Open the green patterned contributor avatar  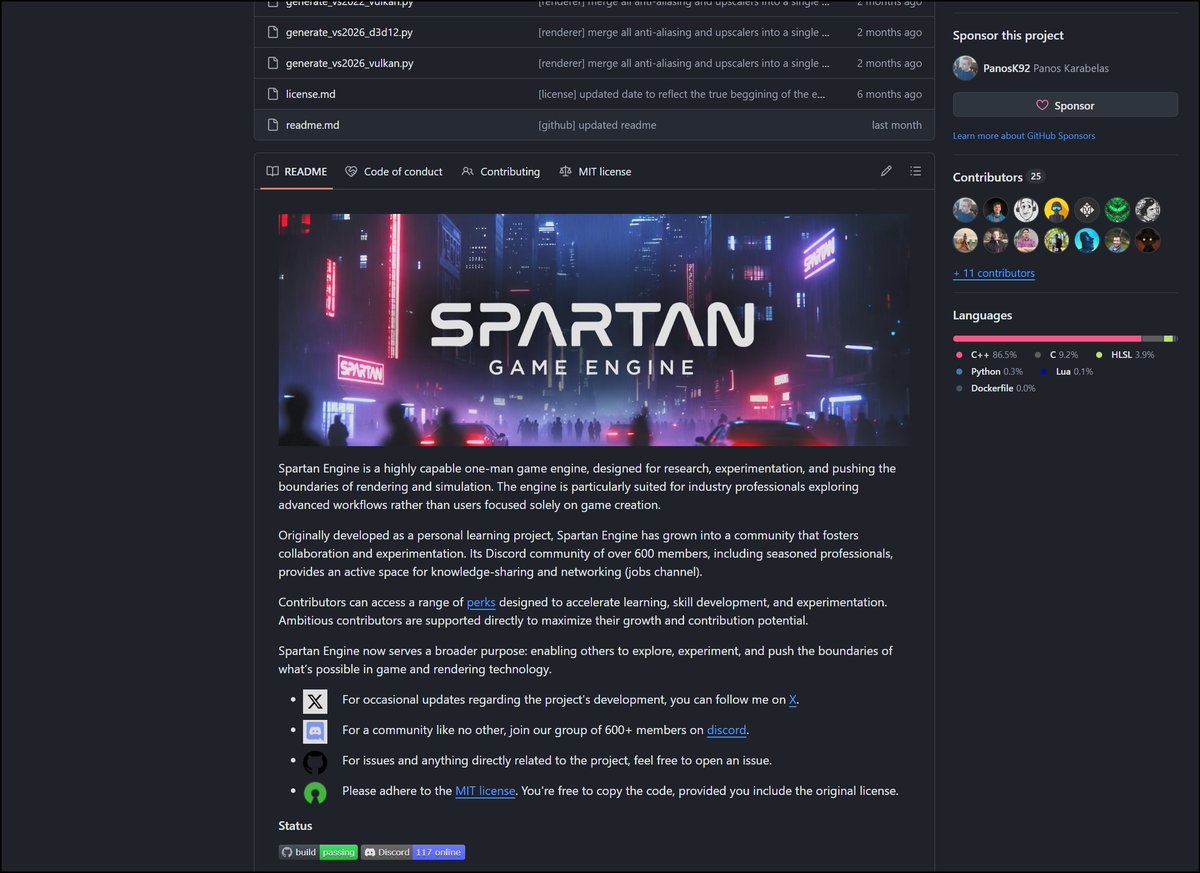[1117, 209]
